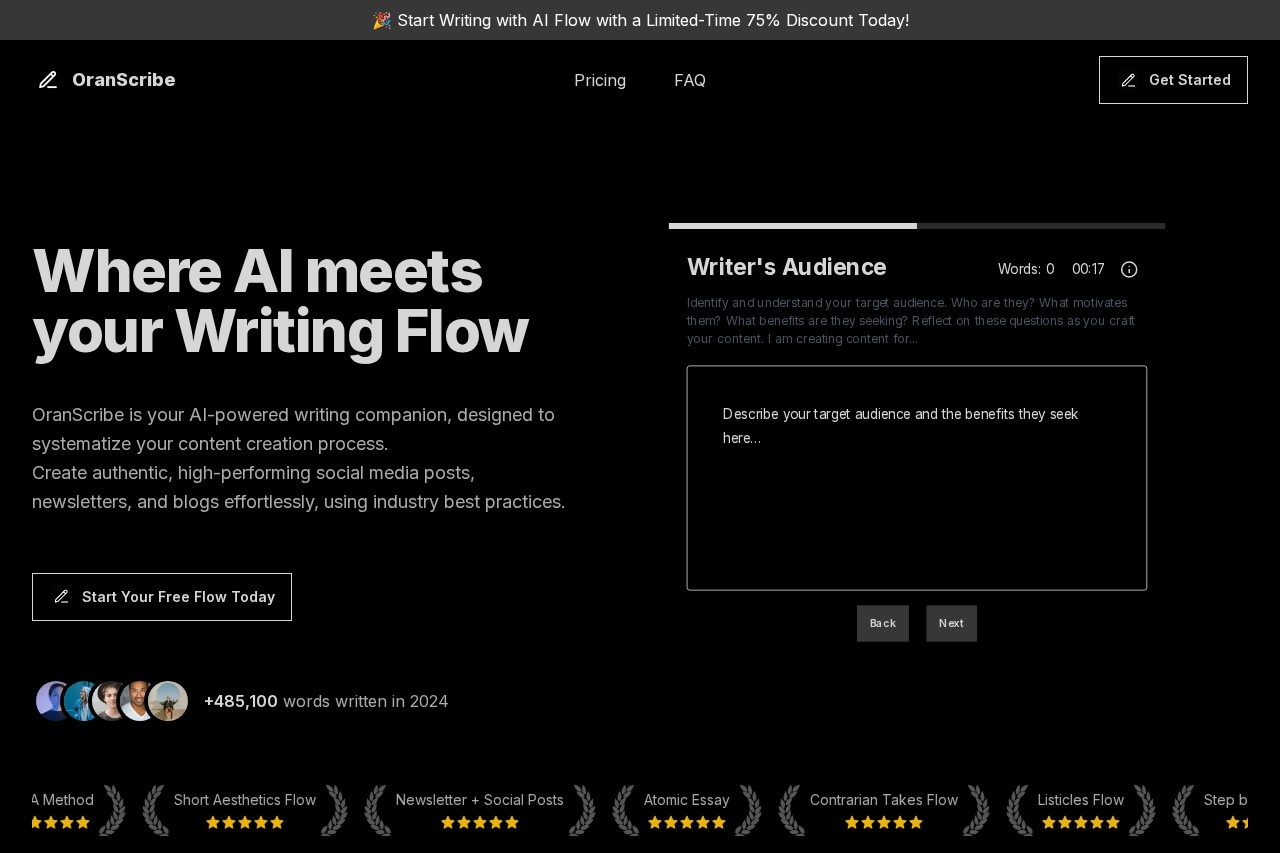This screenshot has height=853, width=1280.
Task: Click the Short Aesthetics Flow star rating
Action: tap(245, 823)
